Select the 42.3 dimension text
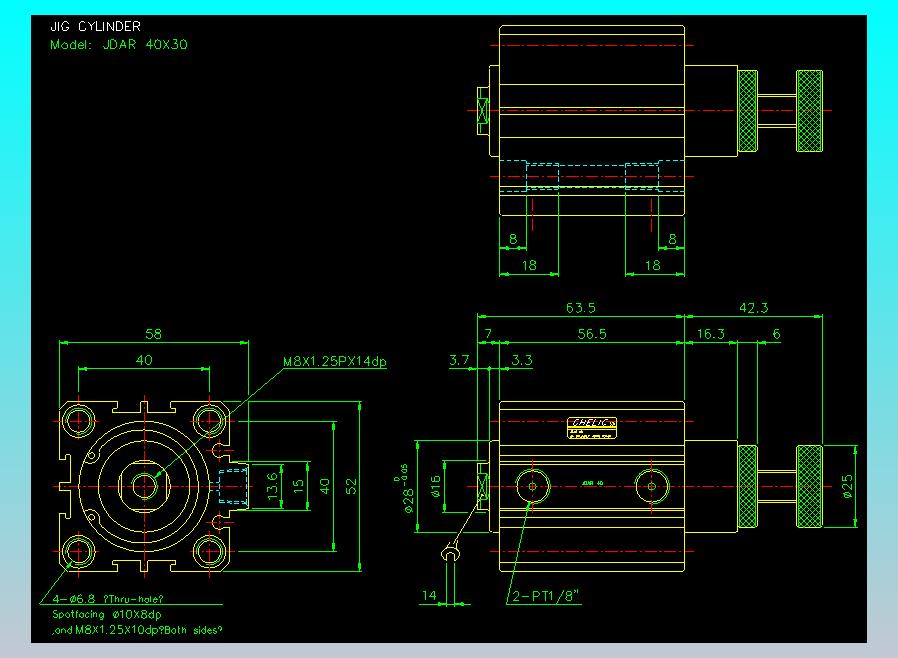 pyautogui.click(x=753, y=308)
